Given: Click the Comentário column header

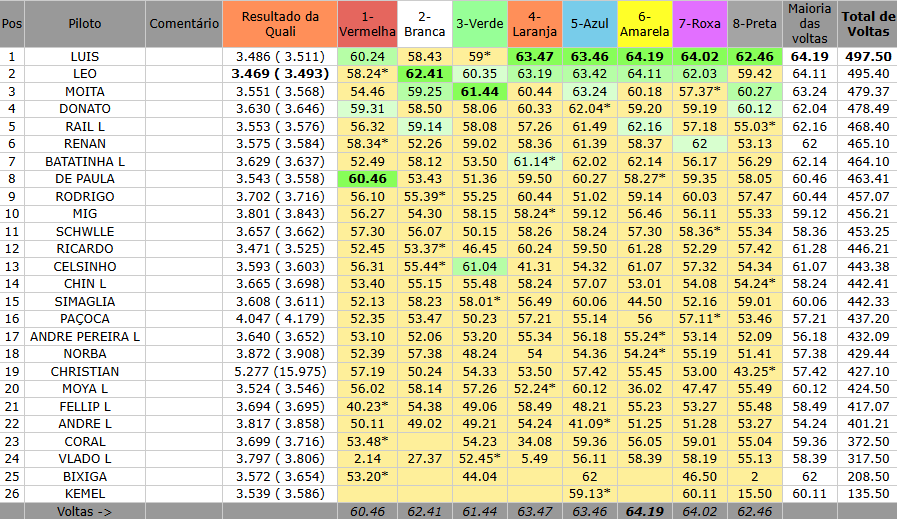Looking at the screenshot, I should pos(183,24).
